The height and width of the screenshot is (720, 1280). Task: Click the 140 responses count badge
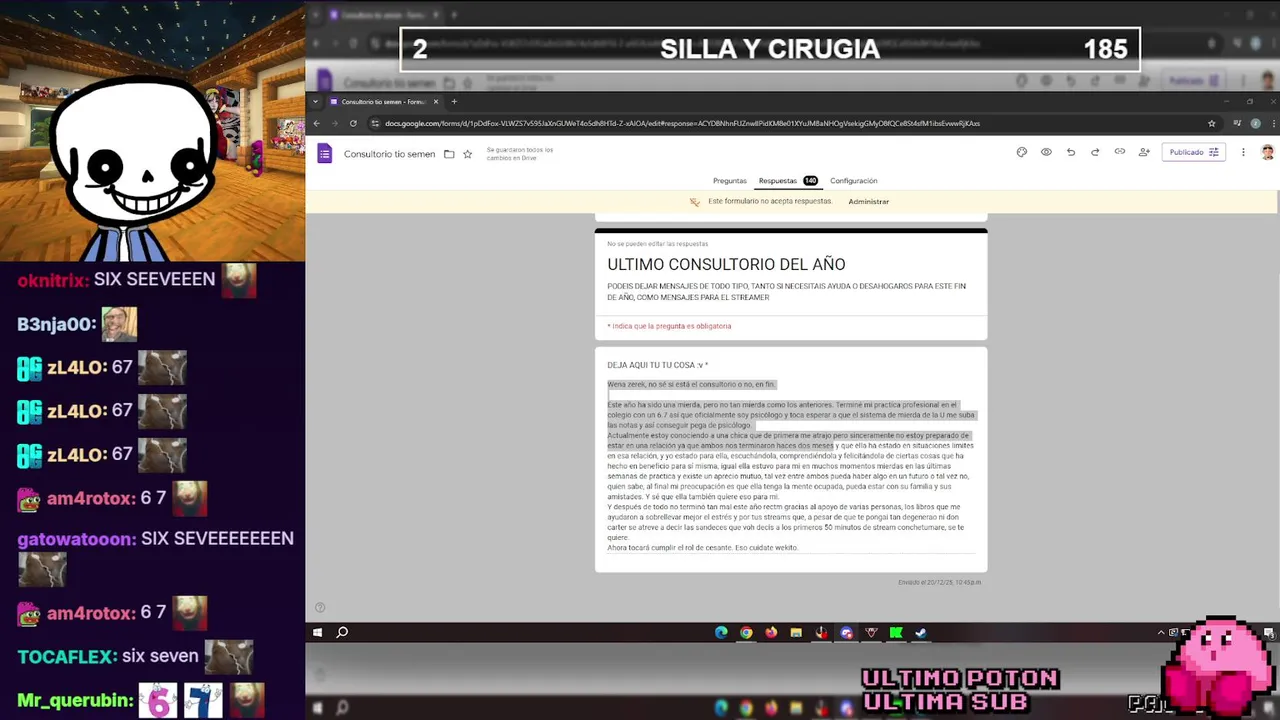pyautogui.click(x=810, y=181)
